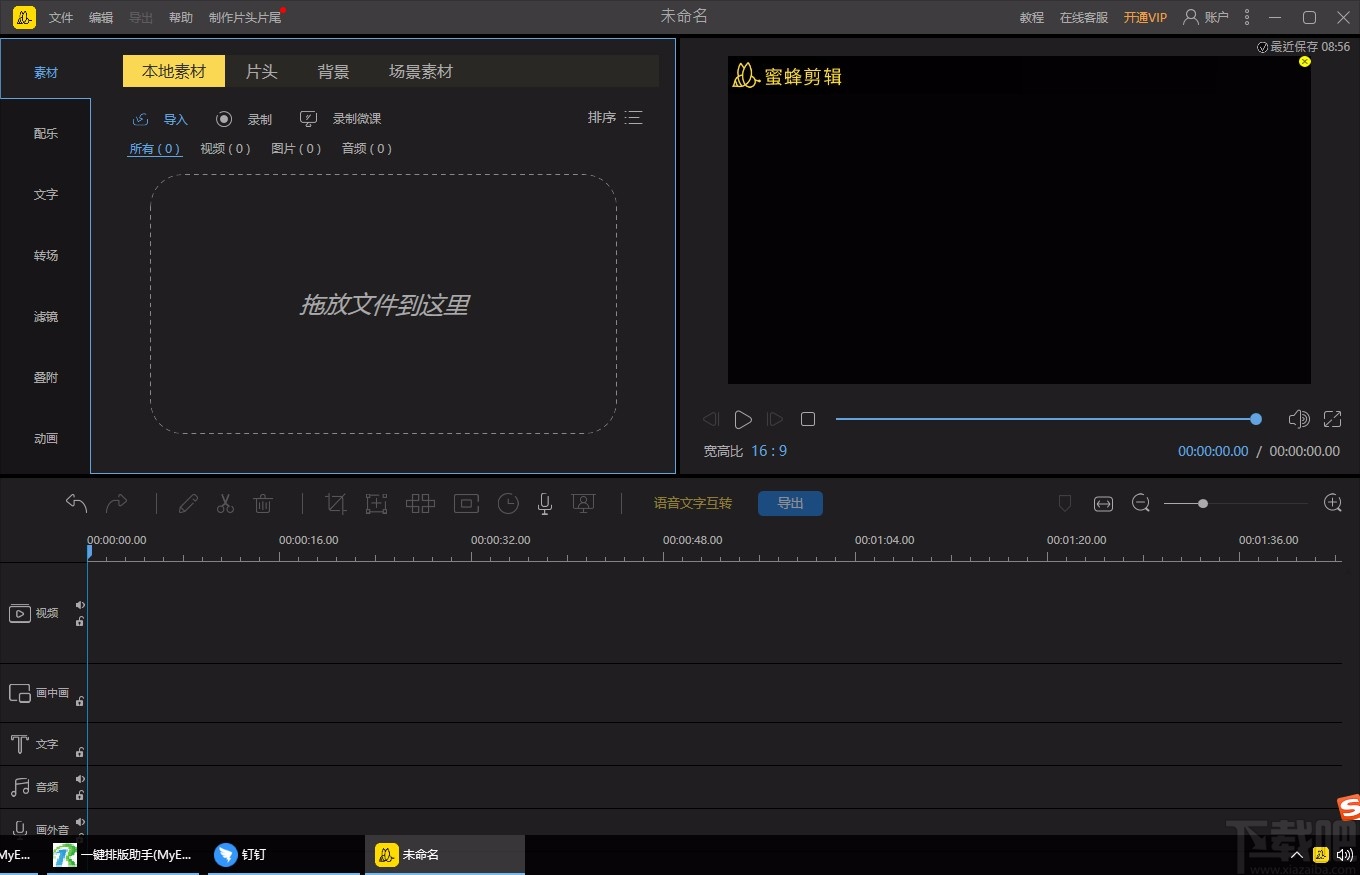Change the 16:9 aspect ratio setting
Viewport: 1360px width, 875px height.
(x=769, y=451)
